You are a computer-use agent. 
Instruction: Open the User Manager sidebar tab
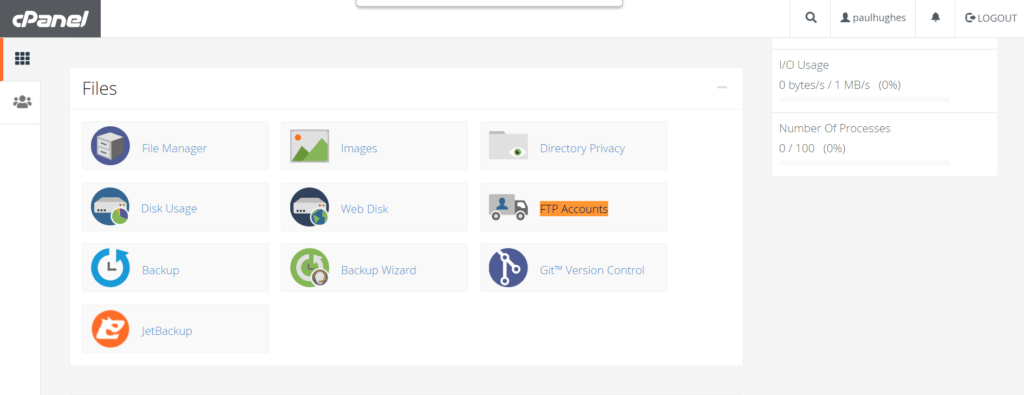click(x=22, y=102)
